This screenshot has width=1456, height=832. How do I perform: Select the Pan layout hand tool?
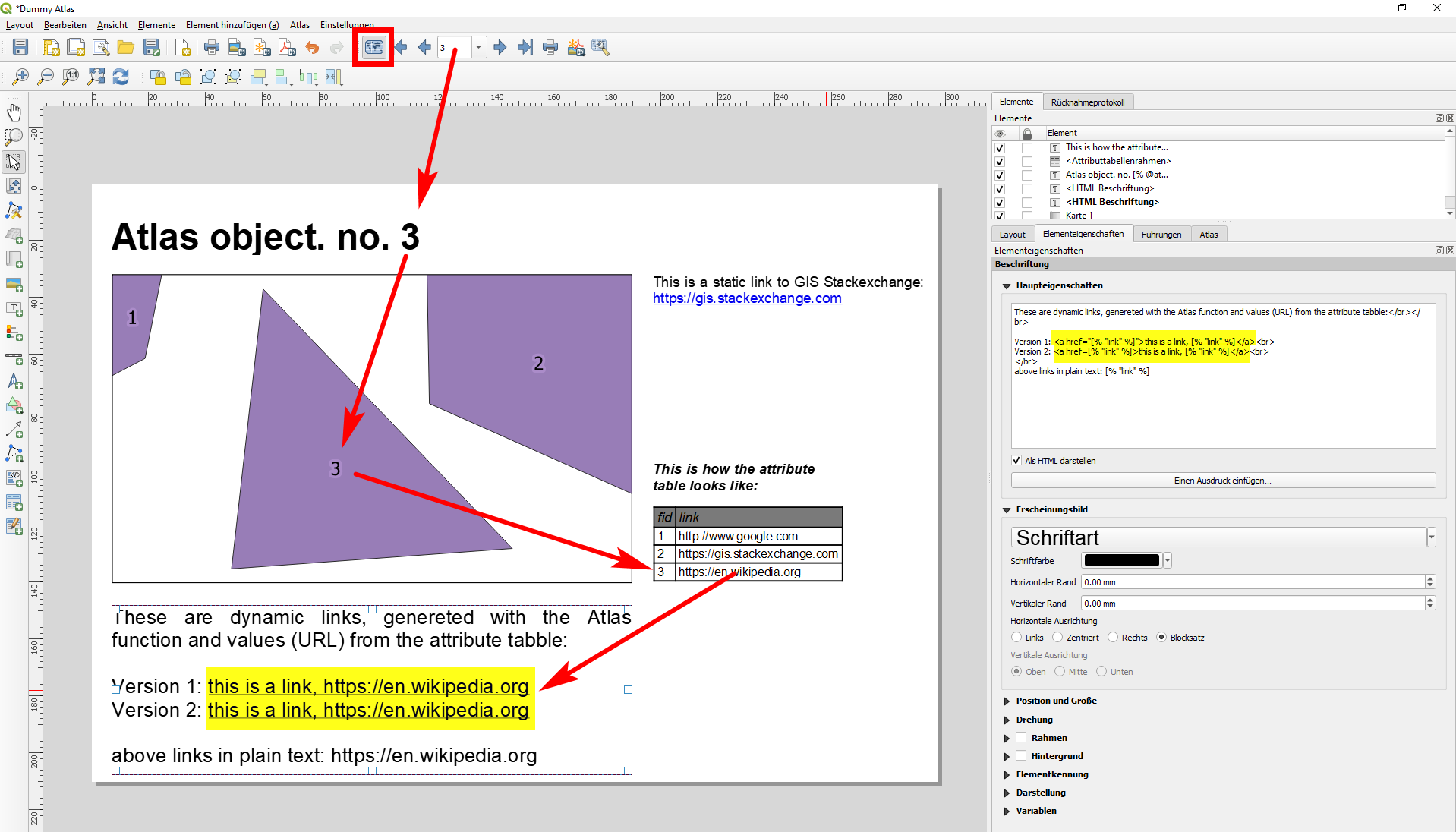coord(14,112)
